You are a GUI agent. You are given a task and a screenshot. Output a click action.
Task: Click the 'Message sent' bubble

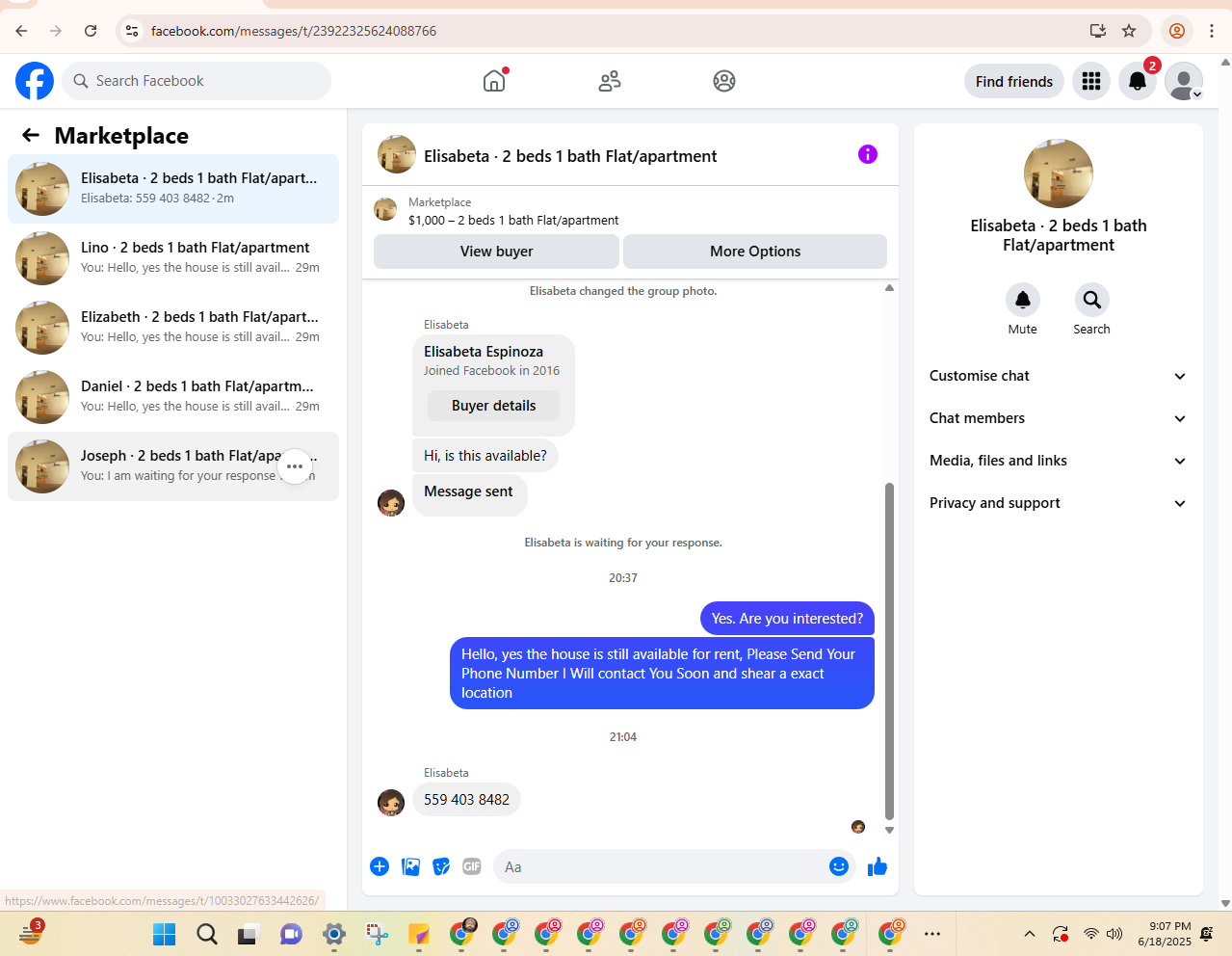(x=469, y=495)
